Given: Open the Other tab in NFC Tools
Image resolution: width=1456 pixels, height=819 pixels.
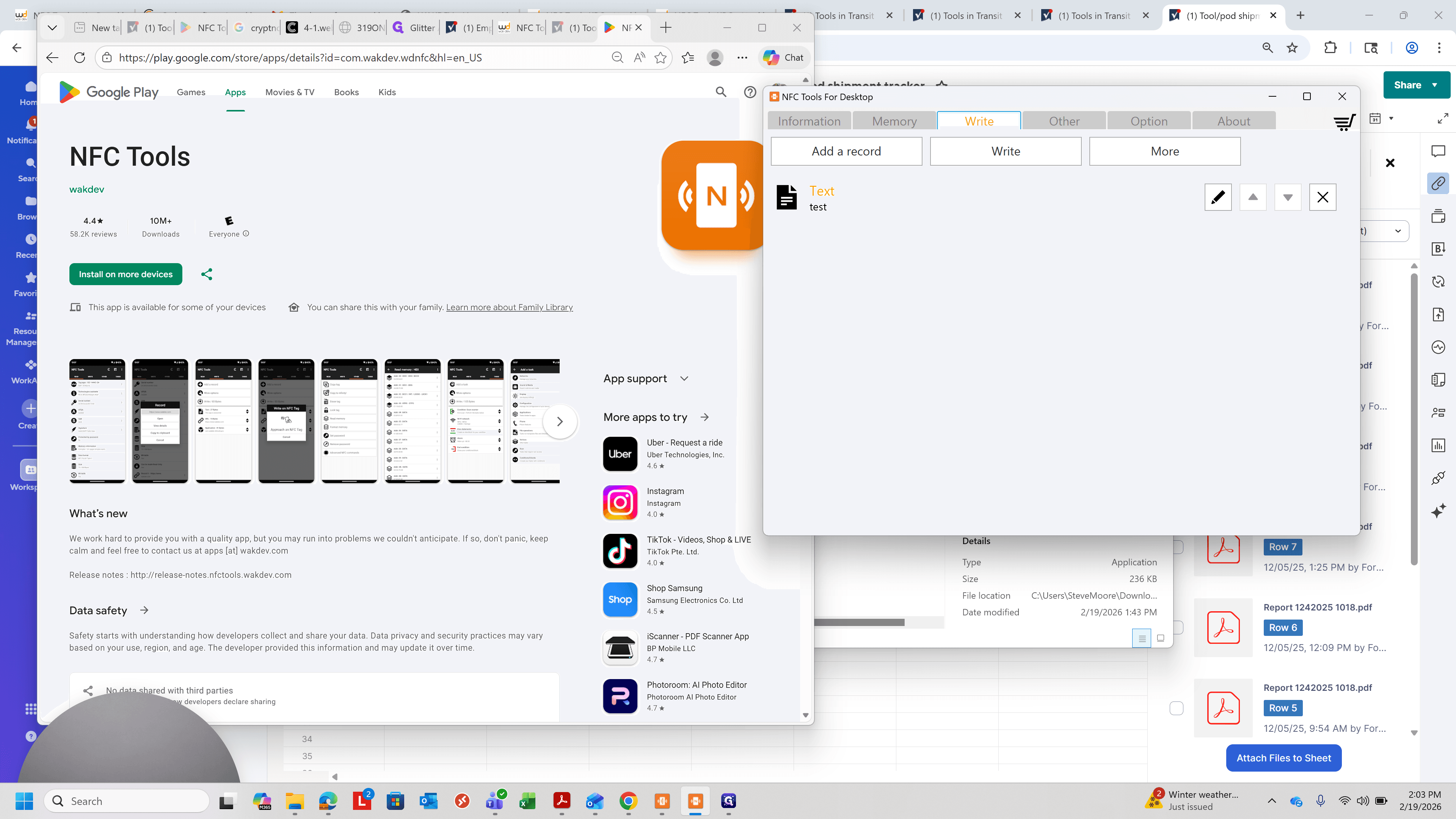Looking at the screenshot, I should coord(1064,121).
